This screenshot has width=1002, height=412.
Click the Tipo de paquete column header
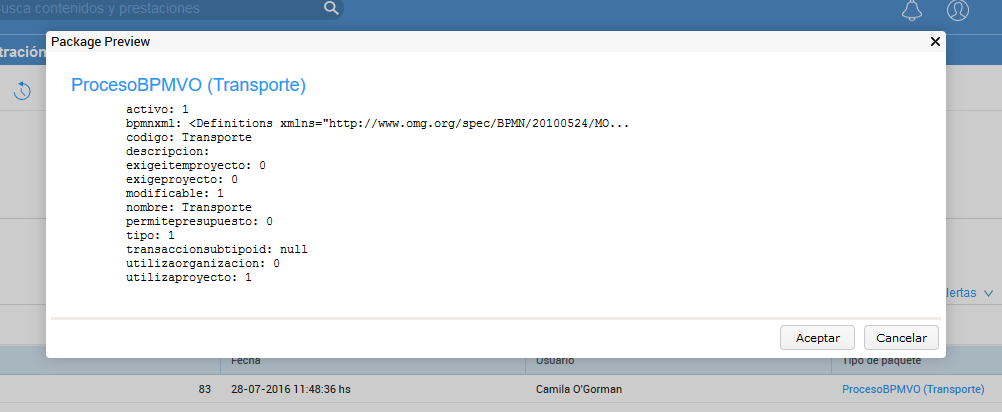pos(880,361)
